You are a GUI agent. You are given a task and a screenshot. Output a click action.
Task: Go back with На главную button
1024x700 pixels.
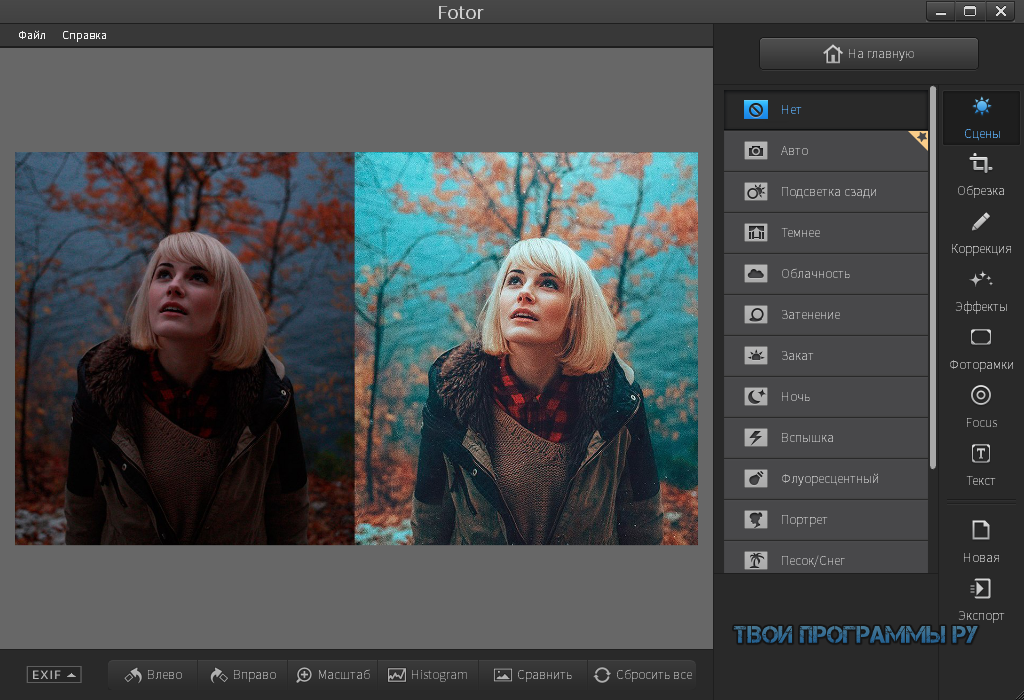pos(869,54)
